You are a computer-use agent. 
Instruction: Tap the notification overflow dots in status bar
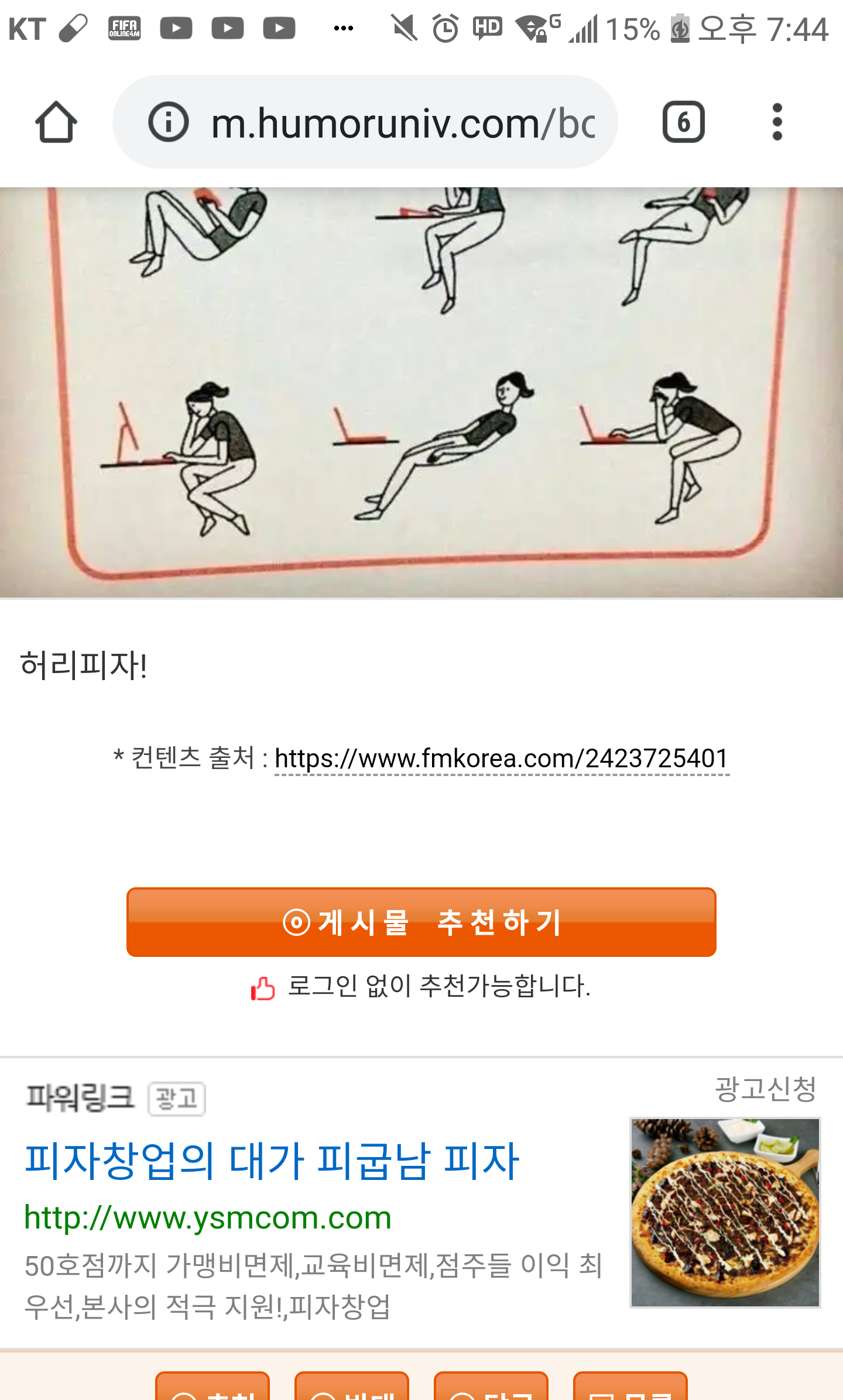[343, 28]
